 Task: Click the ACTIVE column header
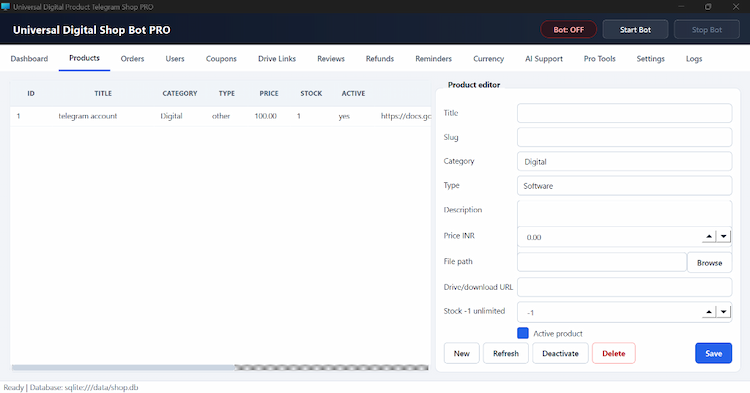(353, 93)
